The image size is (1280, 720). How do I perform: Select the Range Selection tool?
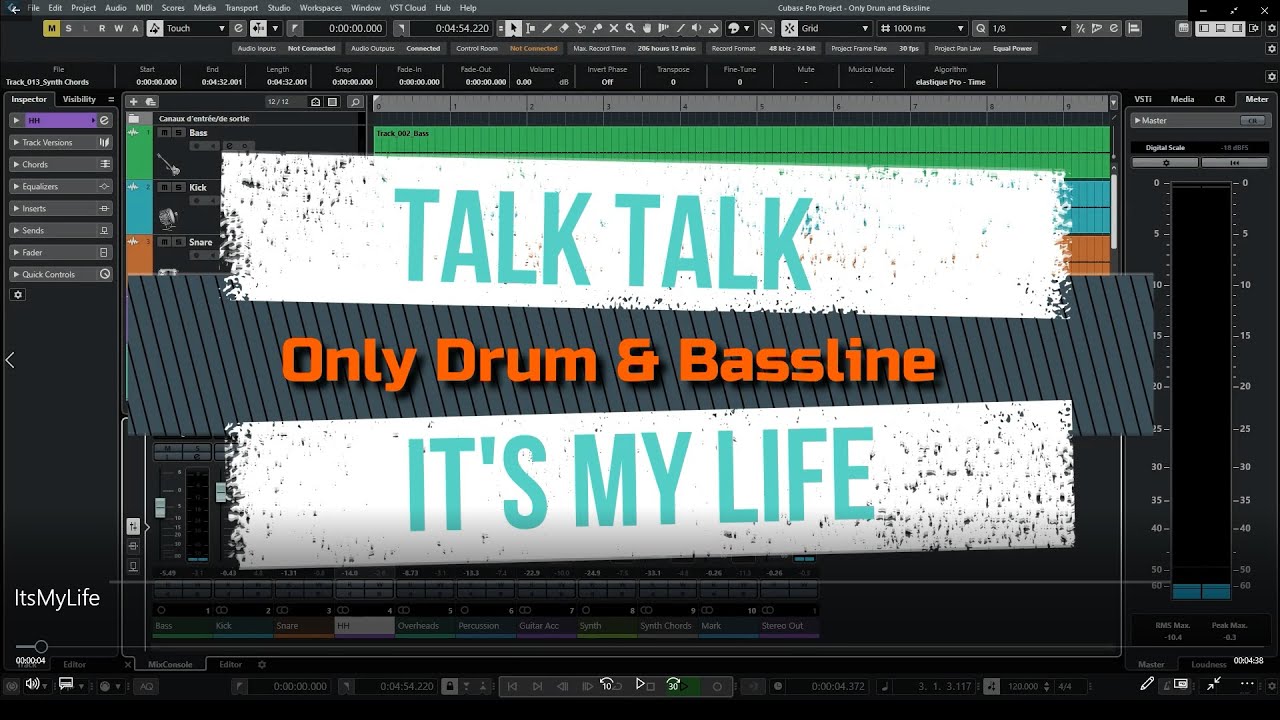click(x=530, y=28)
